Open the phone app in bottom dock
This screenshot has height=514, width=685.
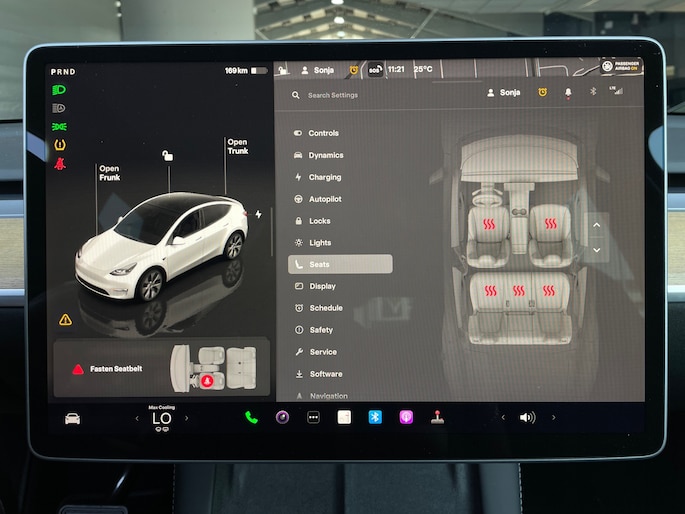pyautogui.click(x=251, y=417)
